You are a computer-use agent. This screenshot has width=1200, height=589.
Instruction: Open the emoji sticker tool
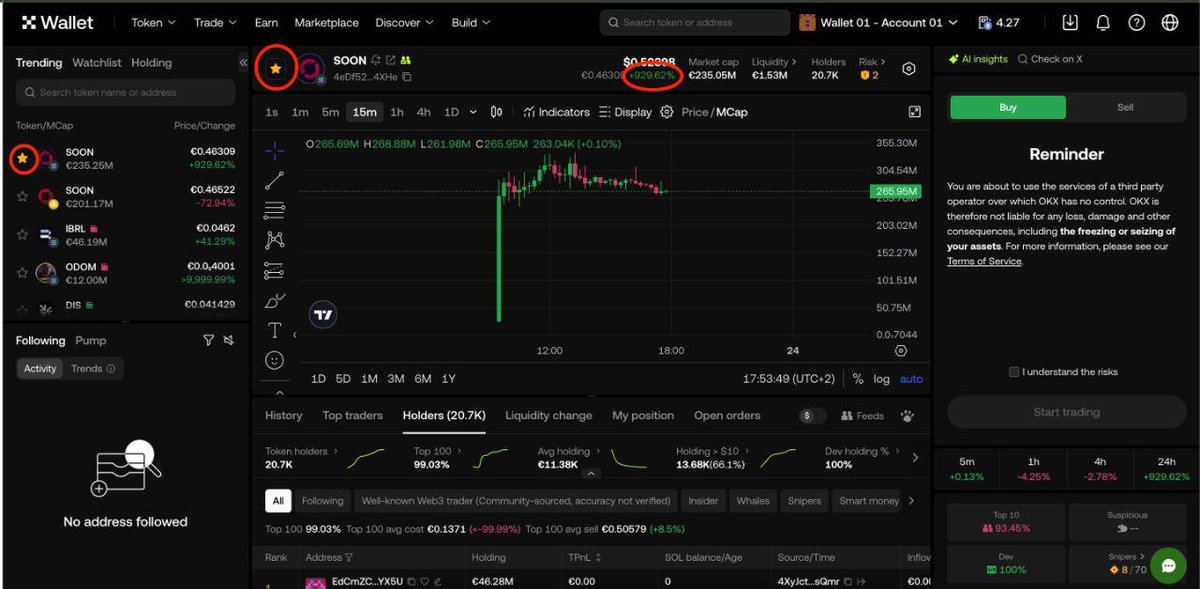(274, 360)
